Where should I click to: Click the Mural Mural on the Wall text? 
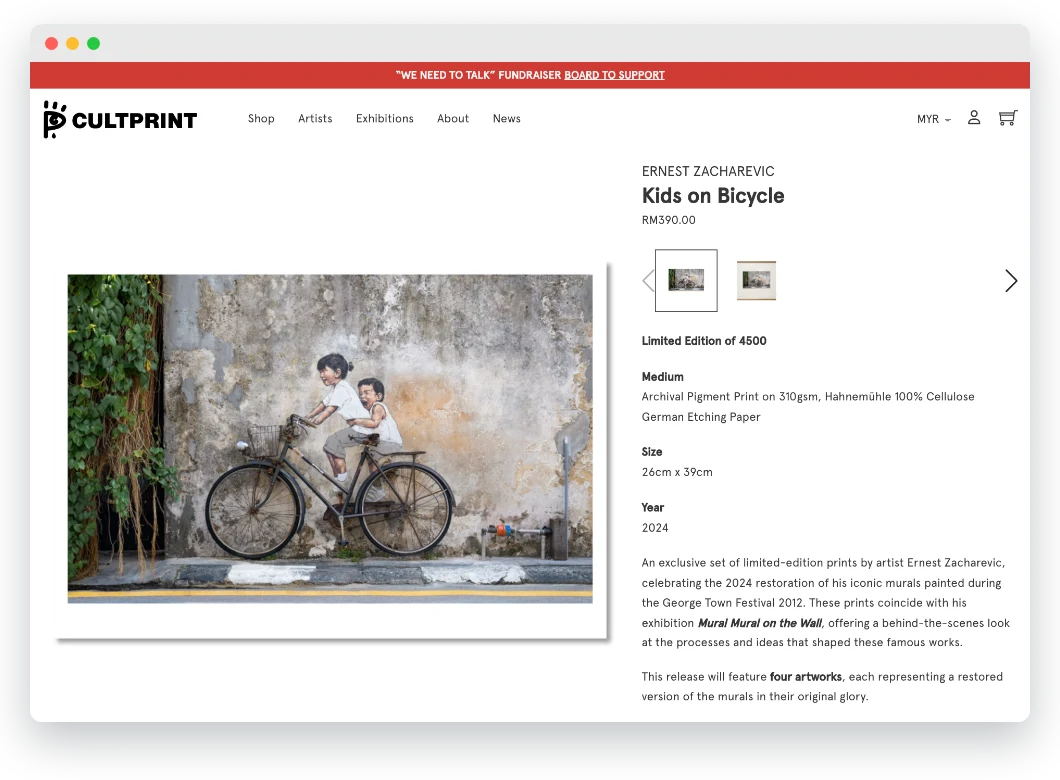click(760, 623)
